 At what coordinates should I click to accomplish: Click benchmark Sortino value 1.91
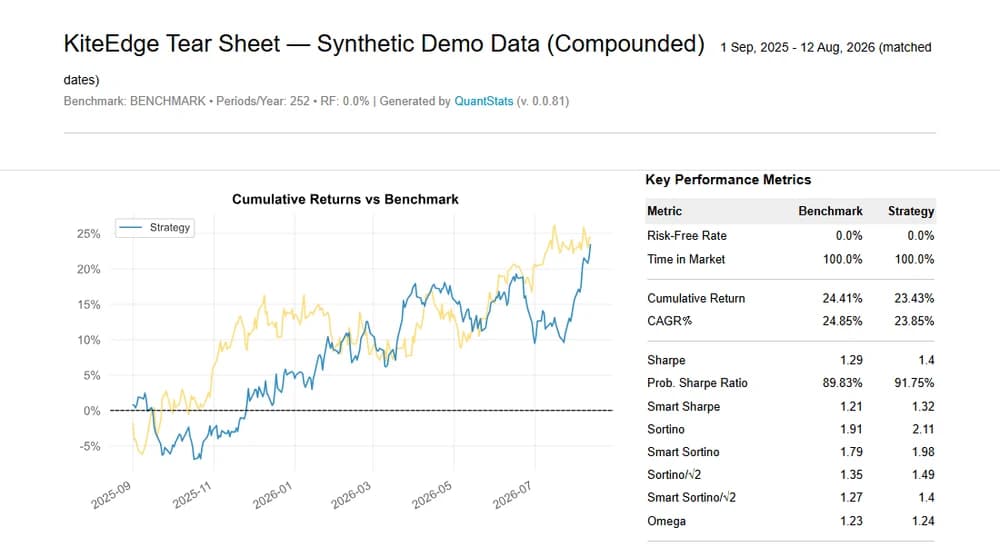[851, 429]
